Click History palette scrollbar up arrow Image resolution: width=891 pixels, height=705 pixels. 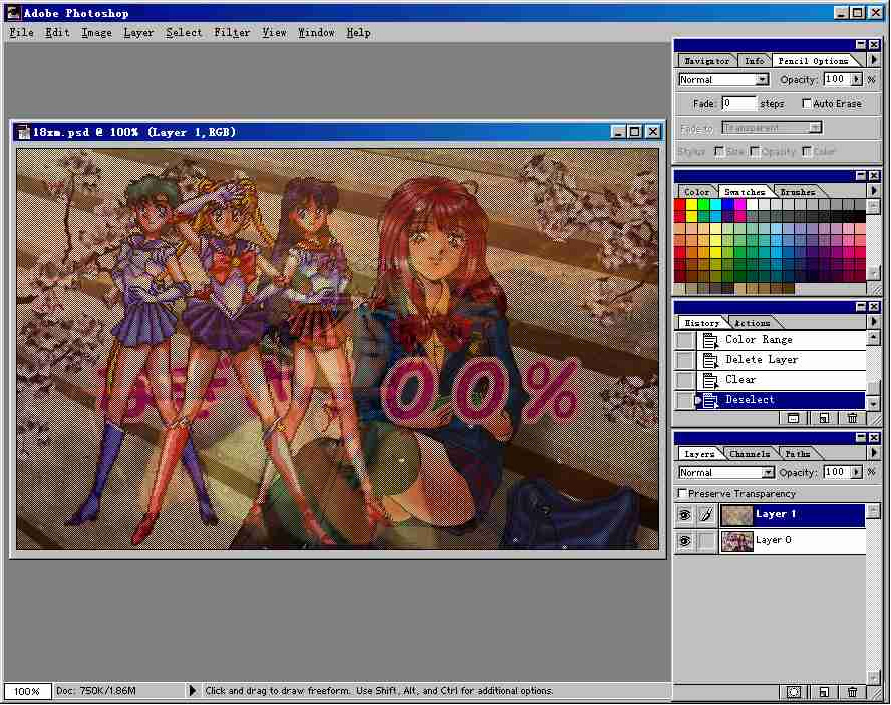click(x=873, y=339)
